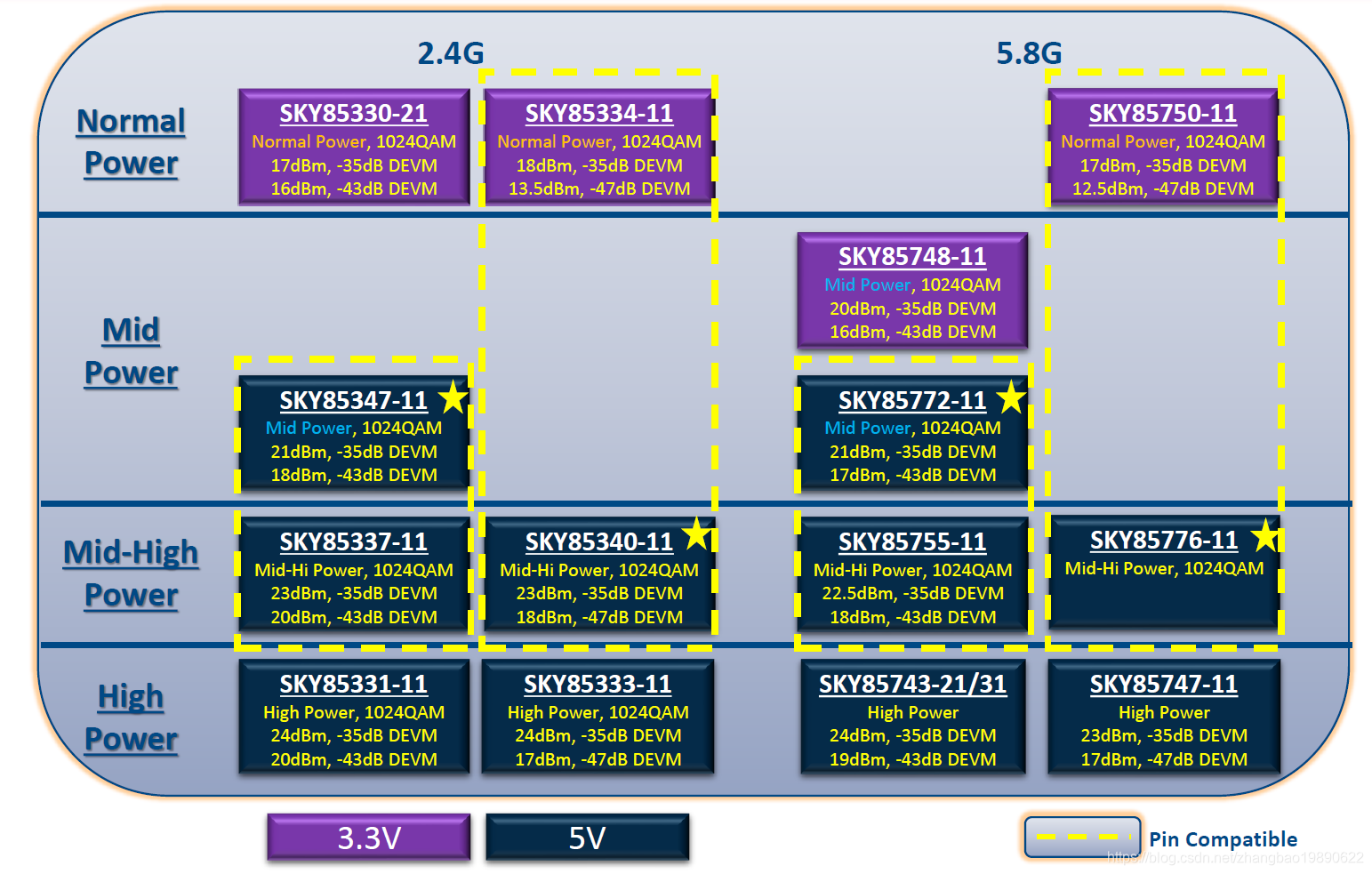Click the SKY85331-11 underlined label
Screen dimensions: 1372x874
[x=353, y=684]
